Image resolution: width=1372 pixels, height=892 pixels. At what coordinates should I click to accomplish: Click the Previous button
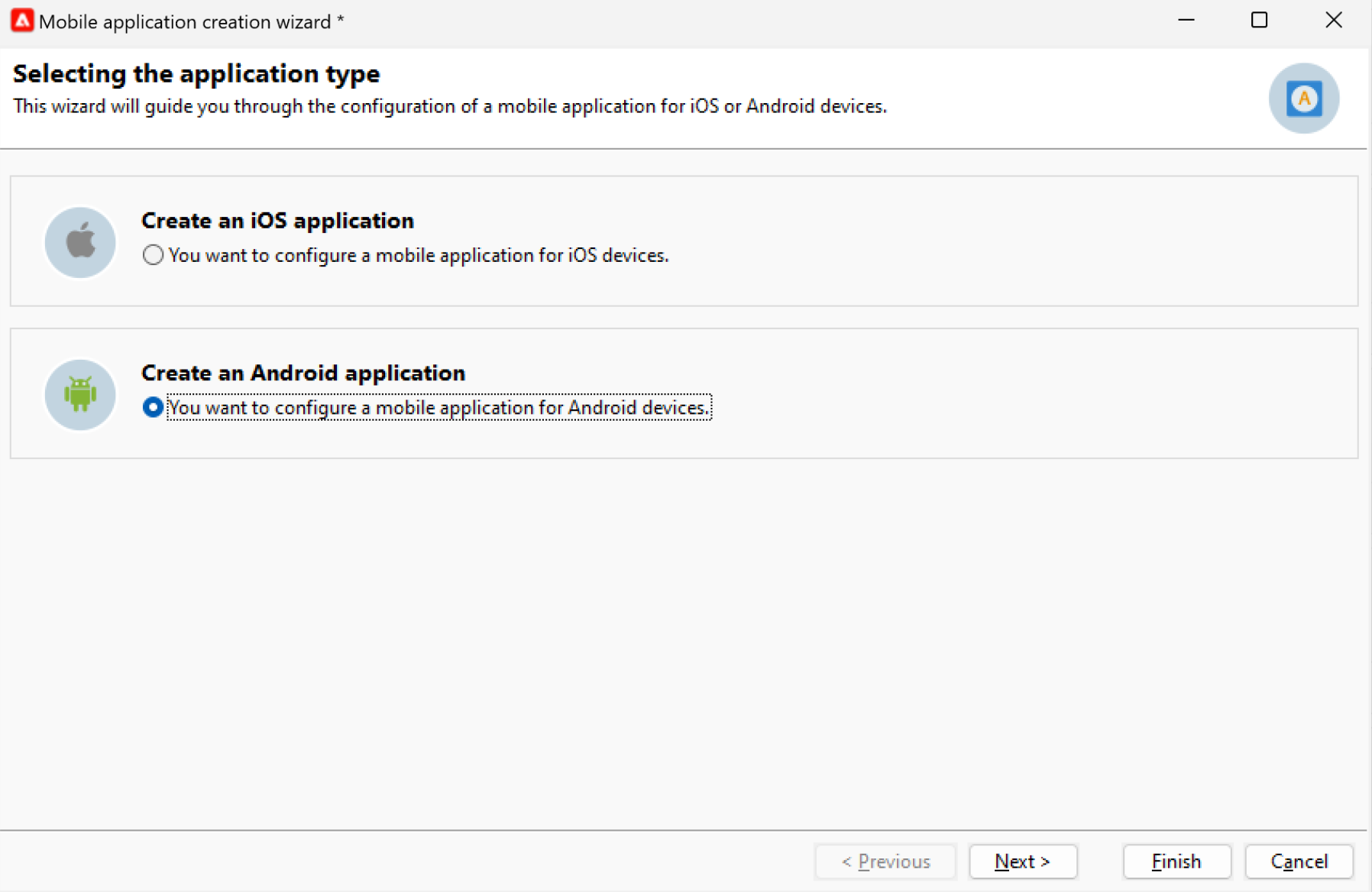point(885,861)
